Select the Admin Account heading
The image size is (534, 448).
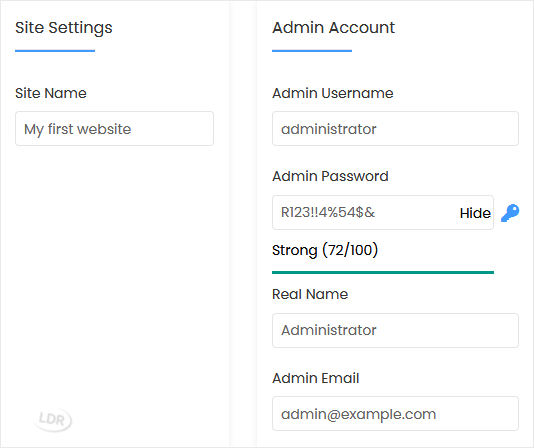(x=333, y=28)
